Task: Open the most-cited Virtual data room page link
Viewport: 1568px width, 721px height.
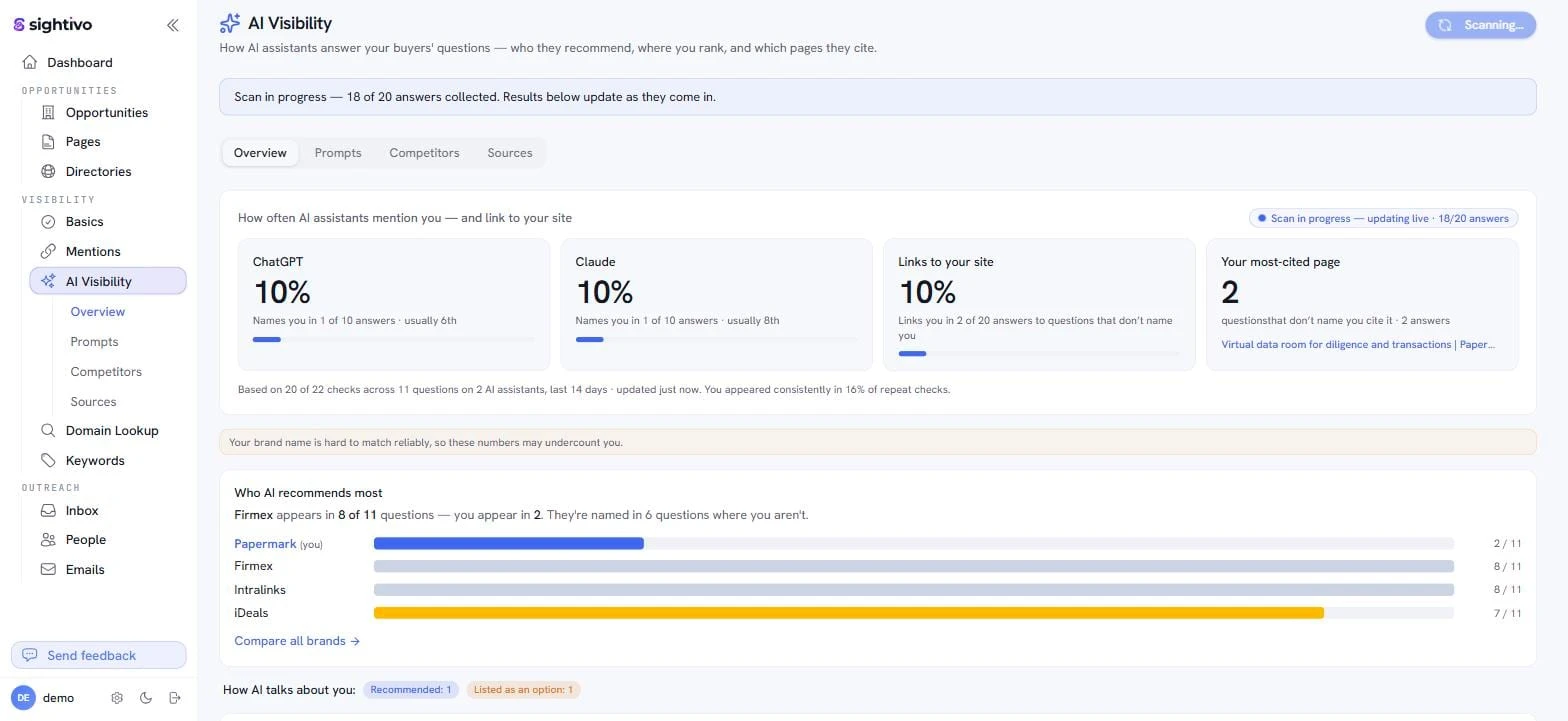Action: (1358, 344)
